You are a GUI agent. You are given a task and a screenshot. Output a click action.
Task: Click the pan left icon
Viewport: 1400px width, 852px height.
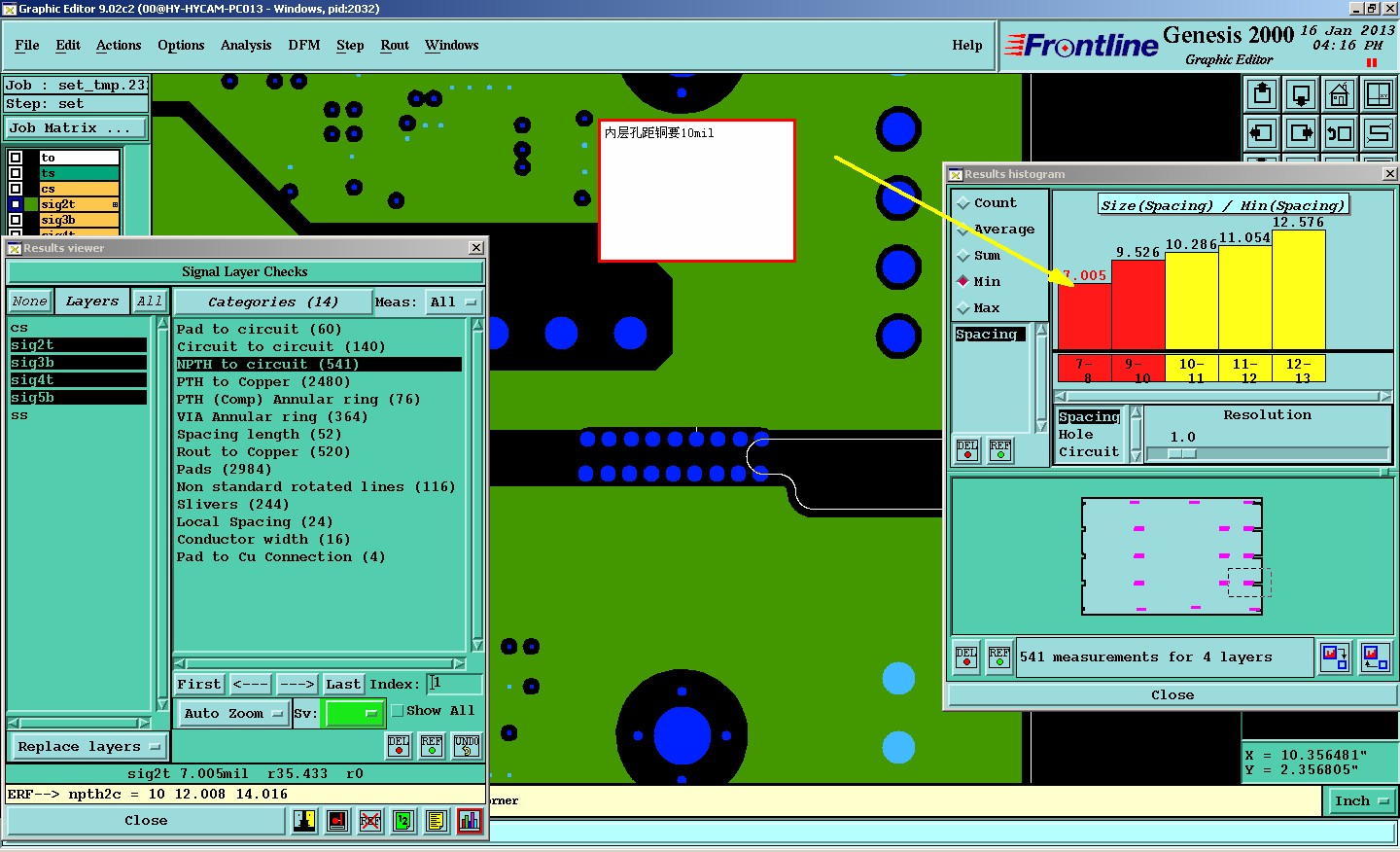pyautogui.click(x=1262, y=132)
